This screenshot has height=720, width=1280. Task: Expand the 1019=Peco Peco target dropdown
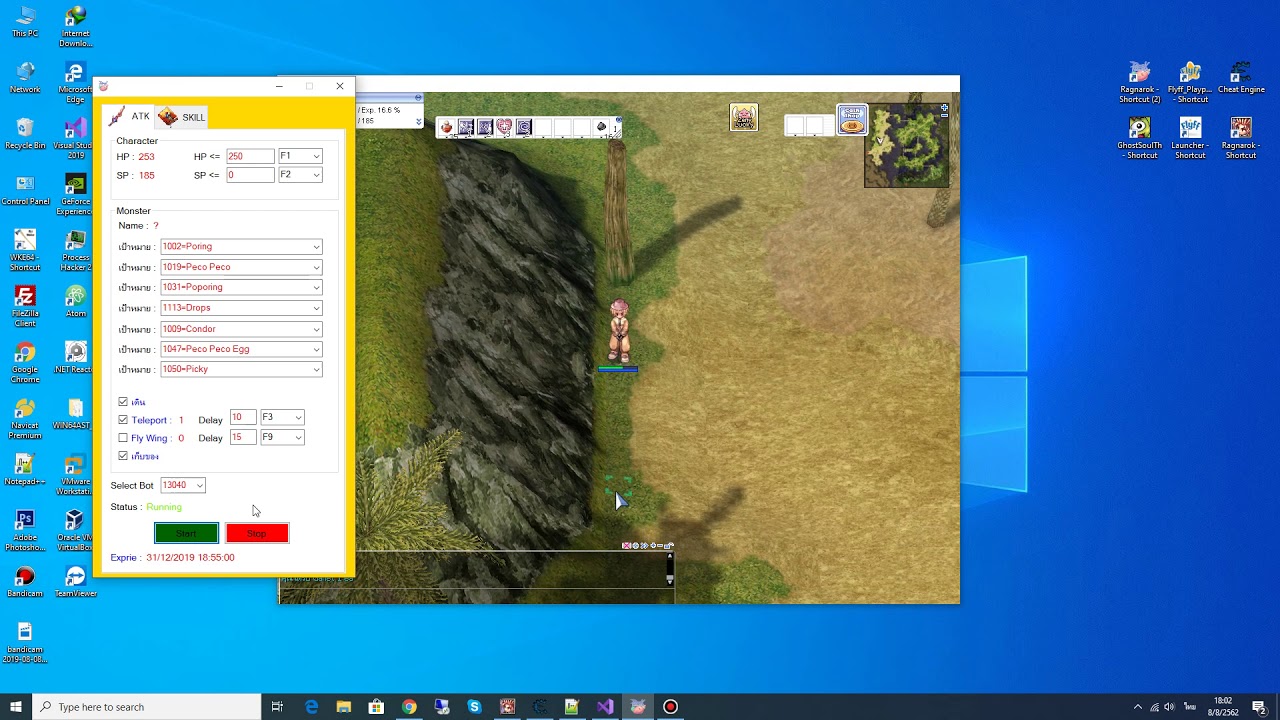(241, 267)
